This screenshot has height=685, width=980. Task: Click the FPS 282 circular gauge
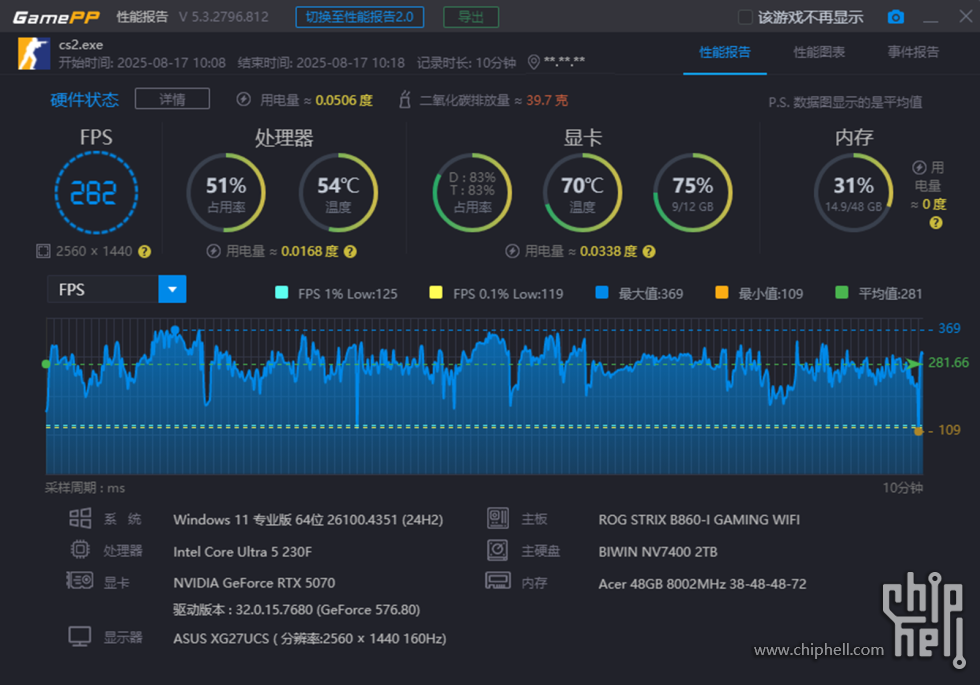(96, 192)
